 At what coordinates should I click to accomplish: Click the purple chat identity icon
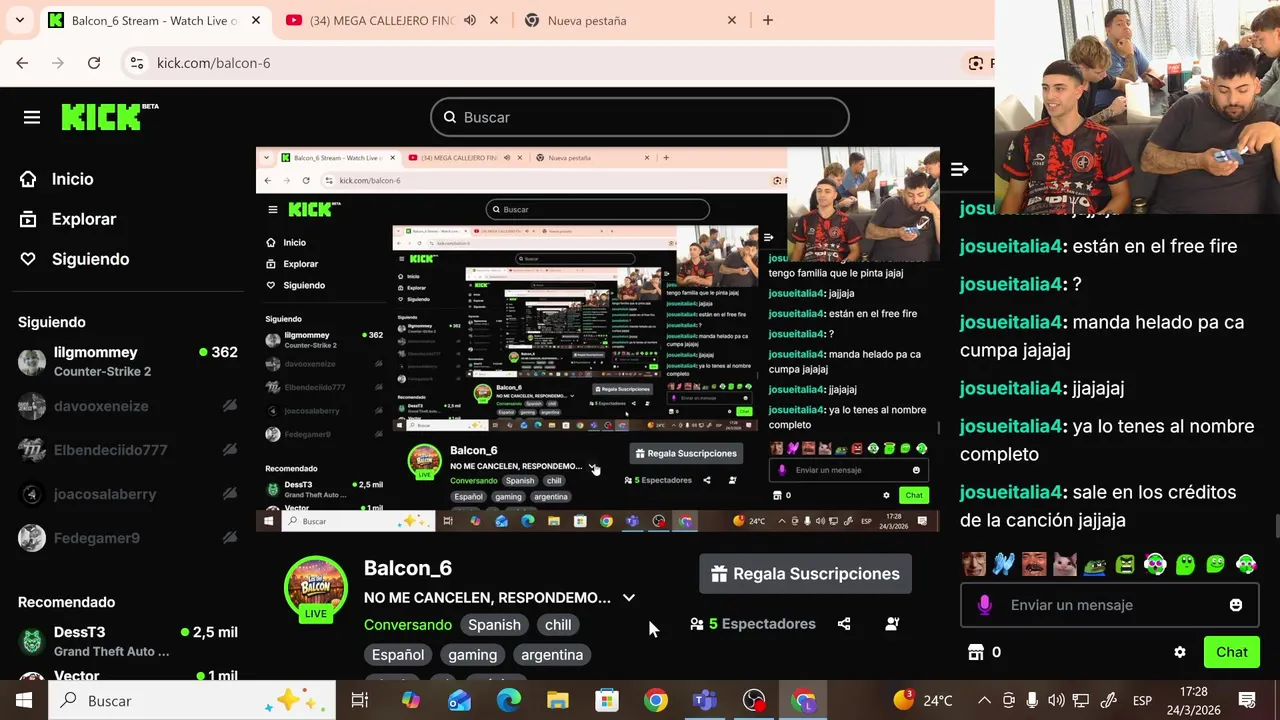tap(985, 605)
